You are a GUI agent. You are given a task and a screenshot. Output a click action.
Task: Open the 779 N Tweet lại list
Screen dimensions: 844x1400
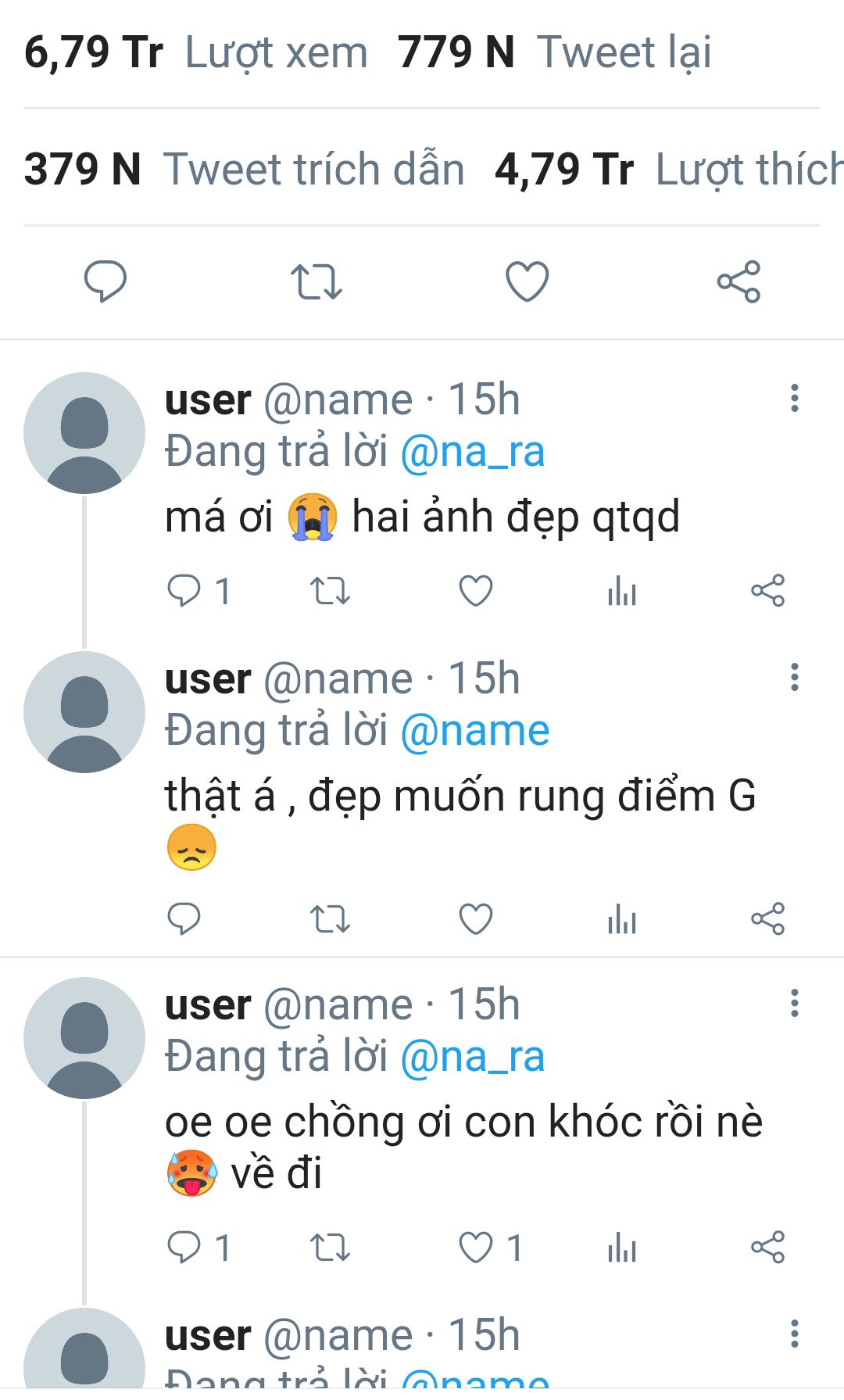[x=554, y=53]
